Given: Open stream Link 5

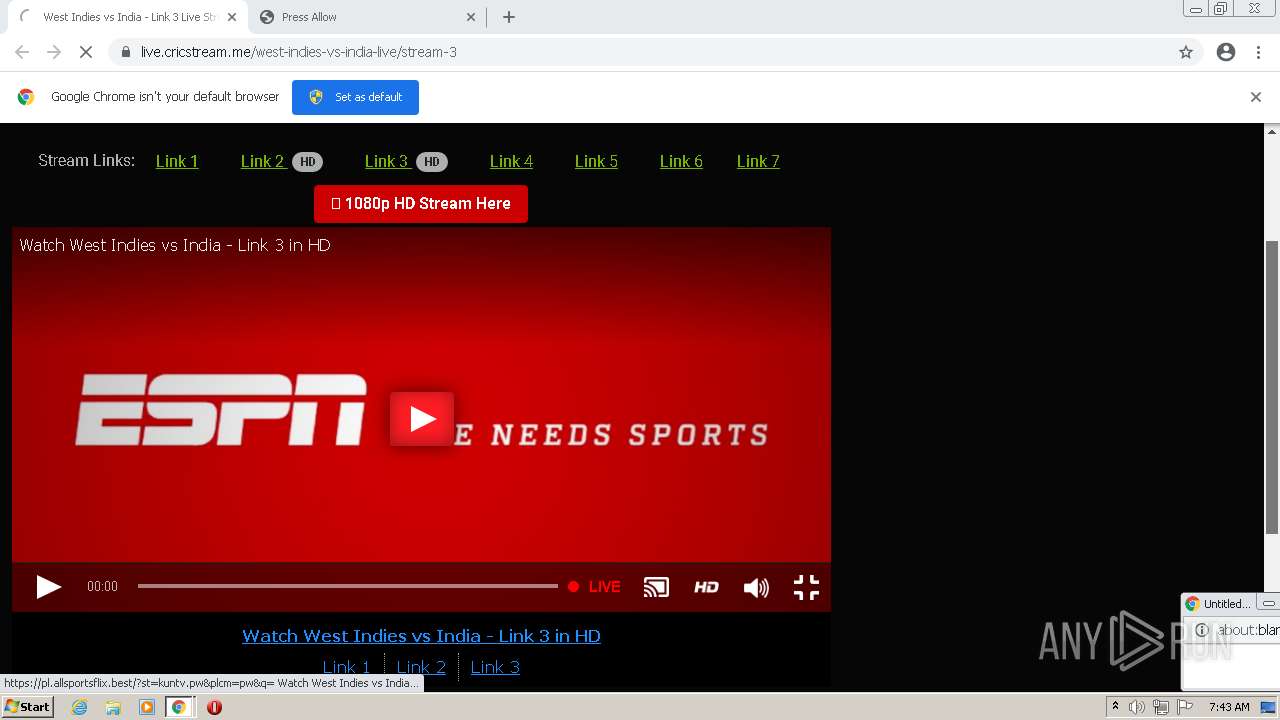Looking at the screenshot, I should coord(596,161).
